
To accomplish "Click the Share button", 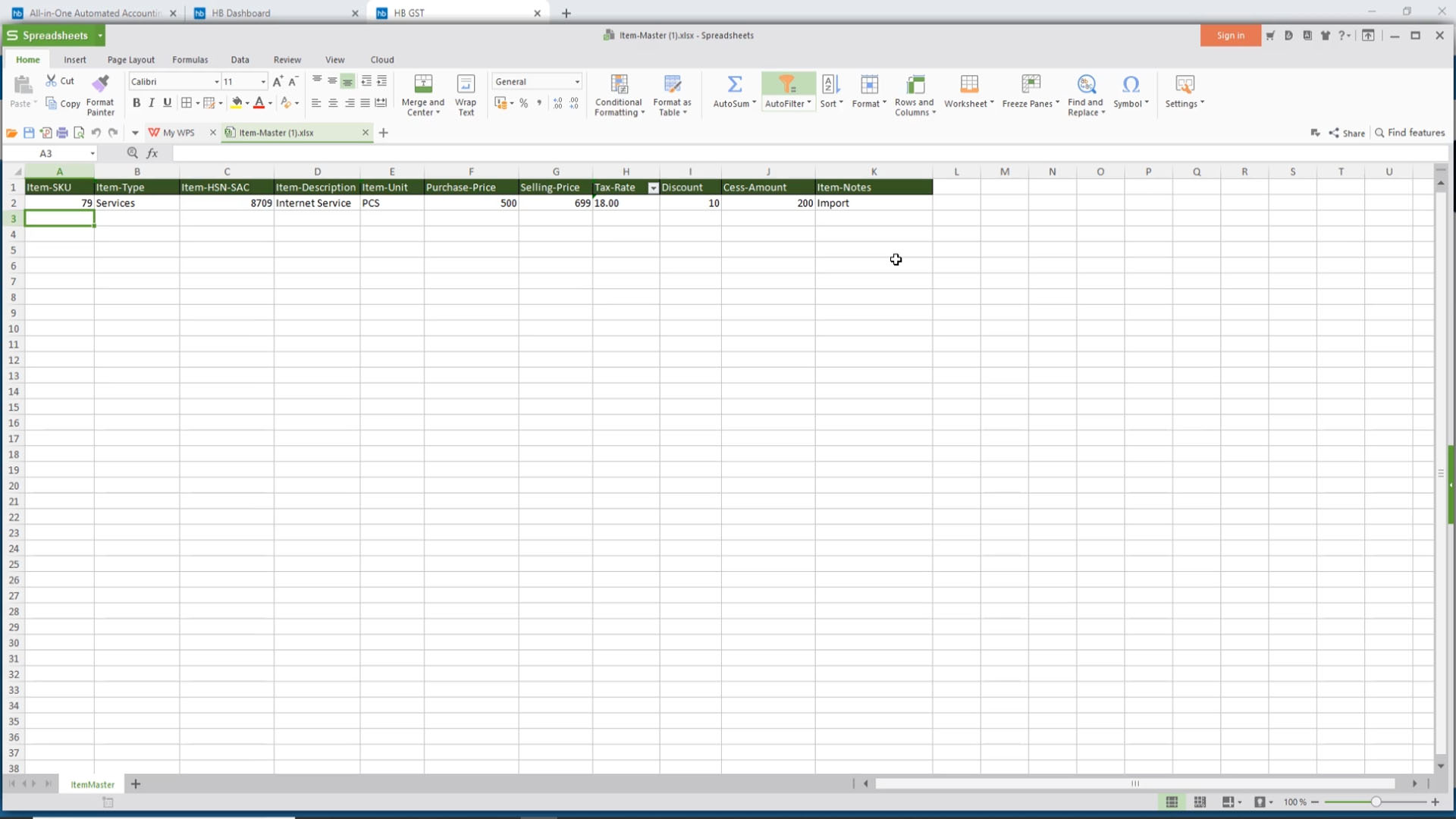I will point(1347,133).
